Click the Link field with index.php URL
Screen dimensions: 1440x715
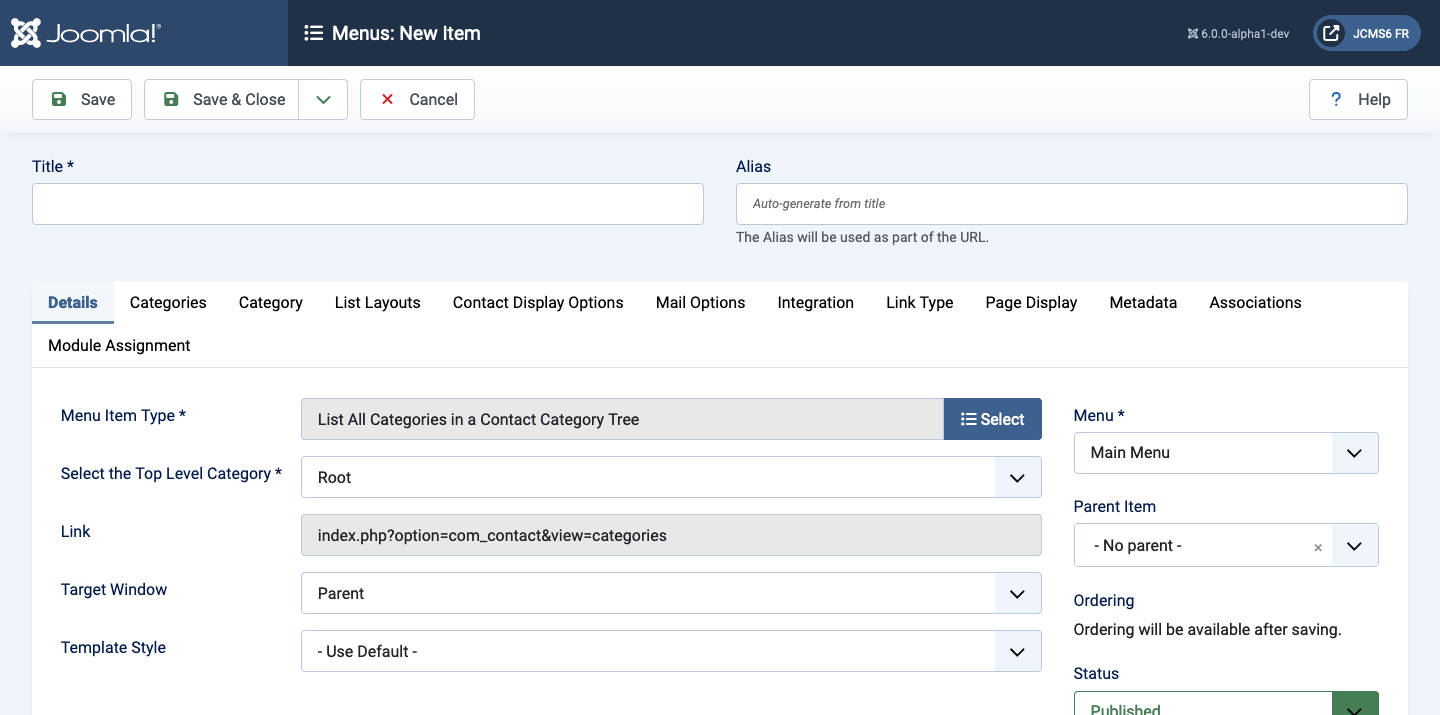671,535
